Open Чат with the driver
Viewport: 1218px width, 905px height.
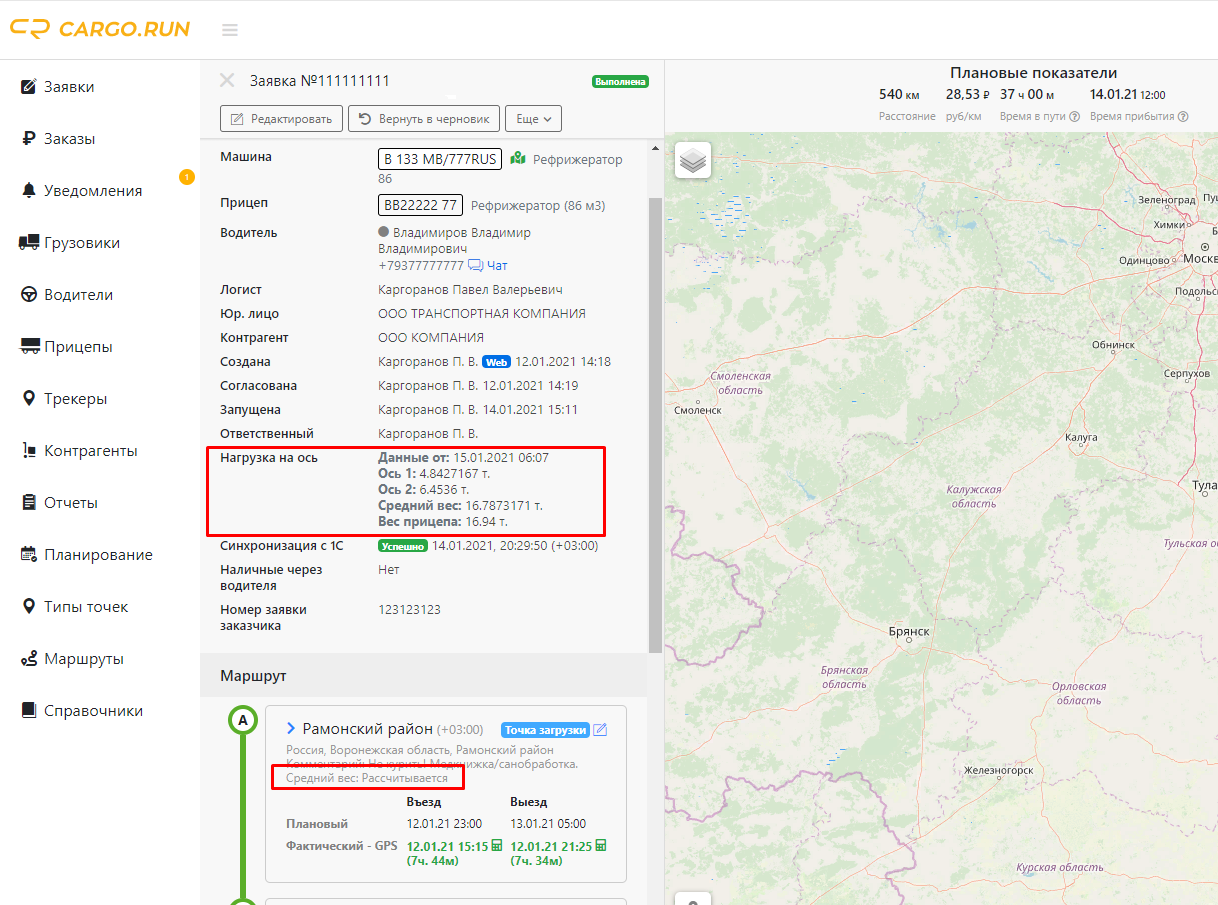click(x=489, y=266)
